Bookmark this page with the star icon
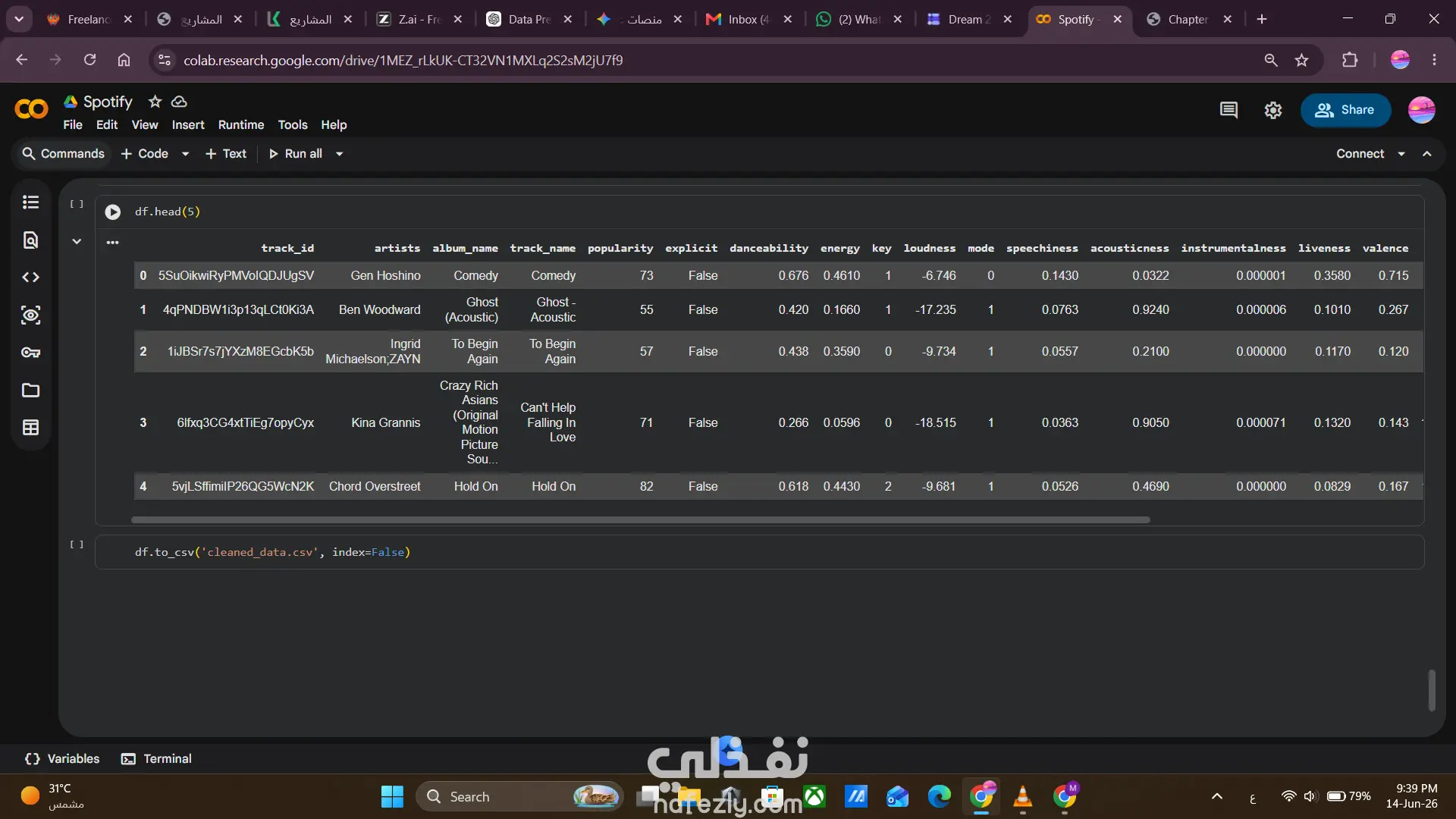The width and height of the screenshot is (1456, 819). [x=1302, y=60]
